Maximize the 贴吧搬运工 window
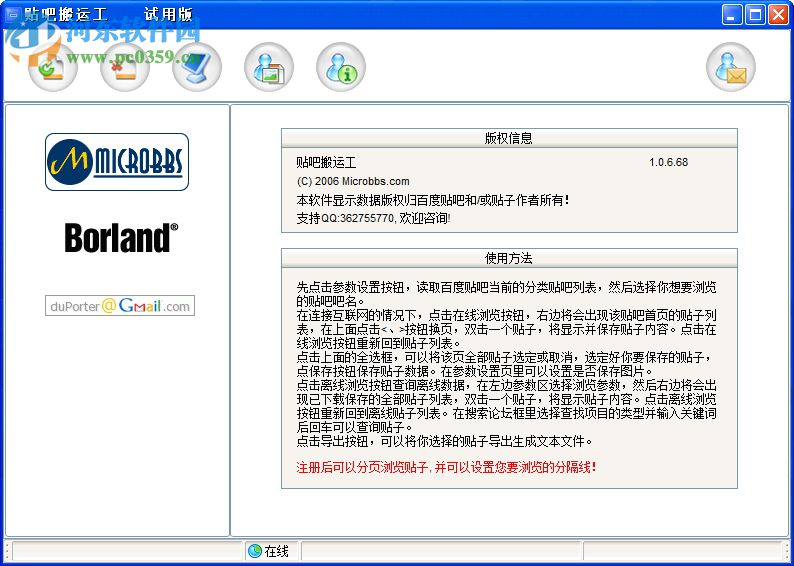 click(755, 15)
